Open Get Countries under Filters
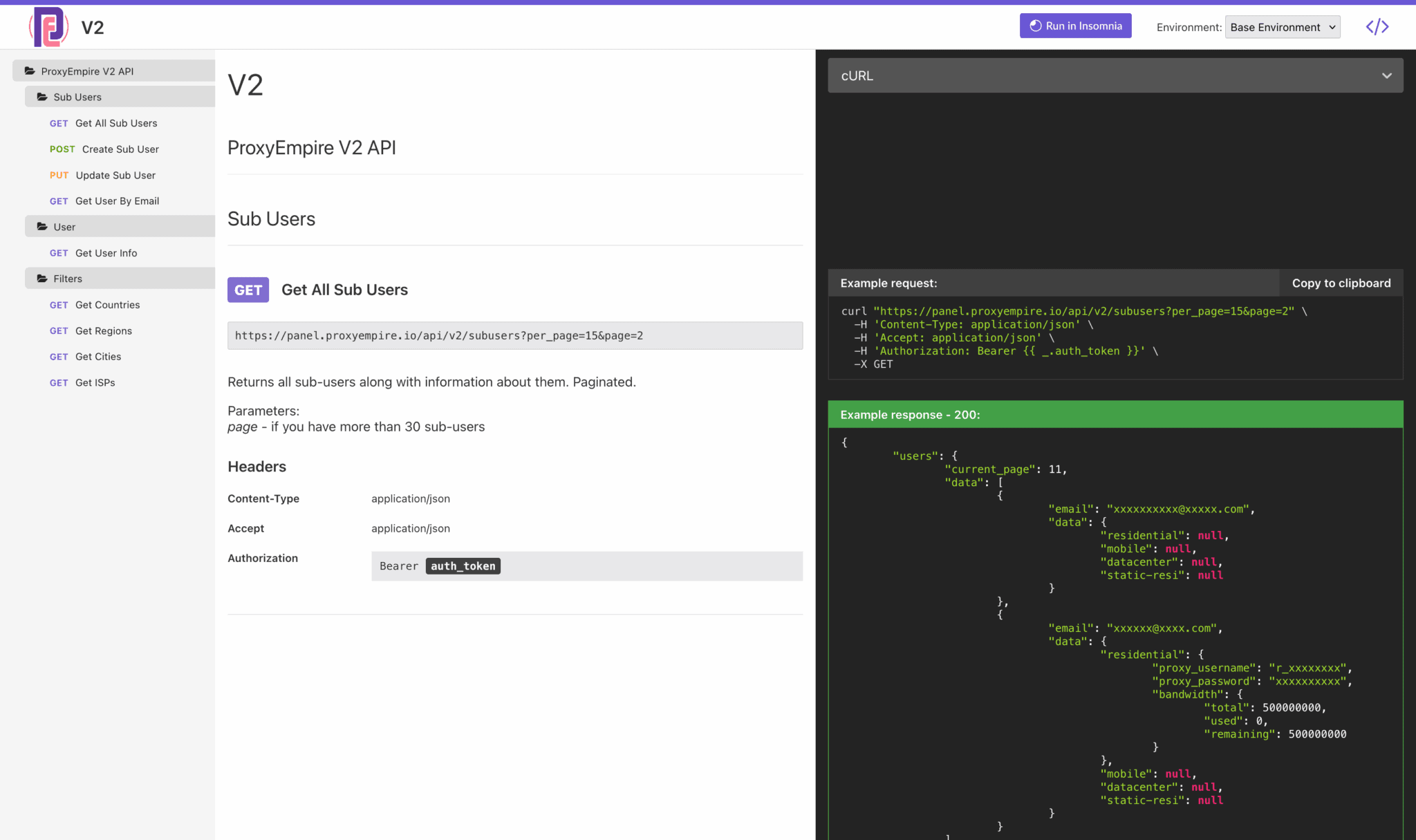This screenshot has height=840, width=1416. pyautogui.click(x=107, y=304)
